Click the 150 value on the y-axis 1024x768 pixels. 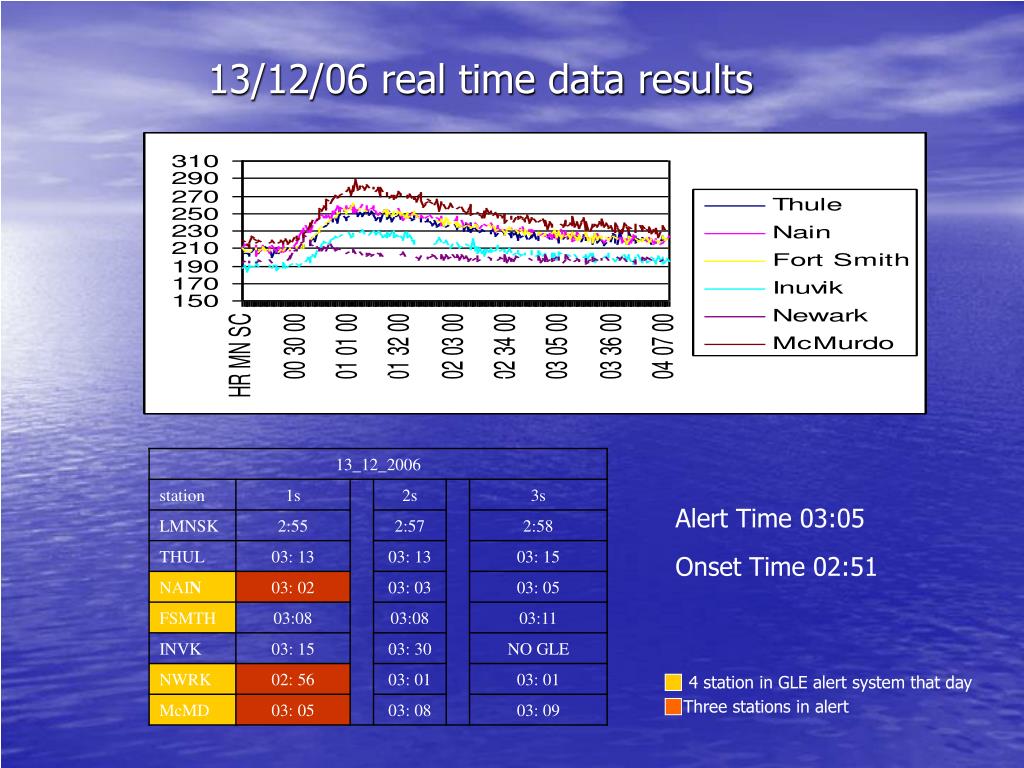[x=195, y=301]
